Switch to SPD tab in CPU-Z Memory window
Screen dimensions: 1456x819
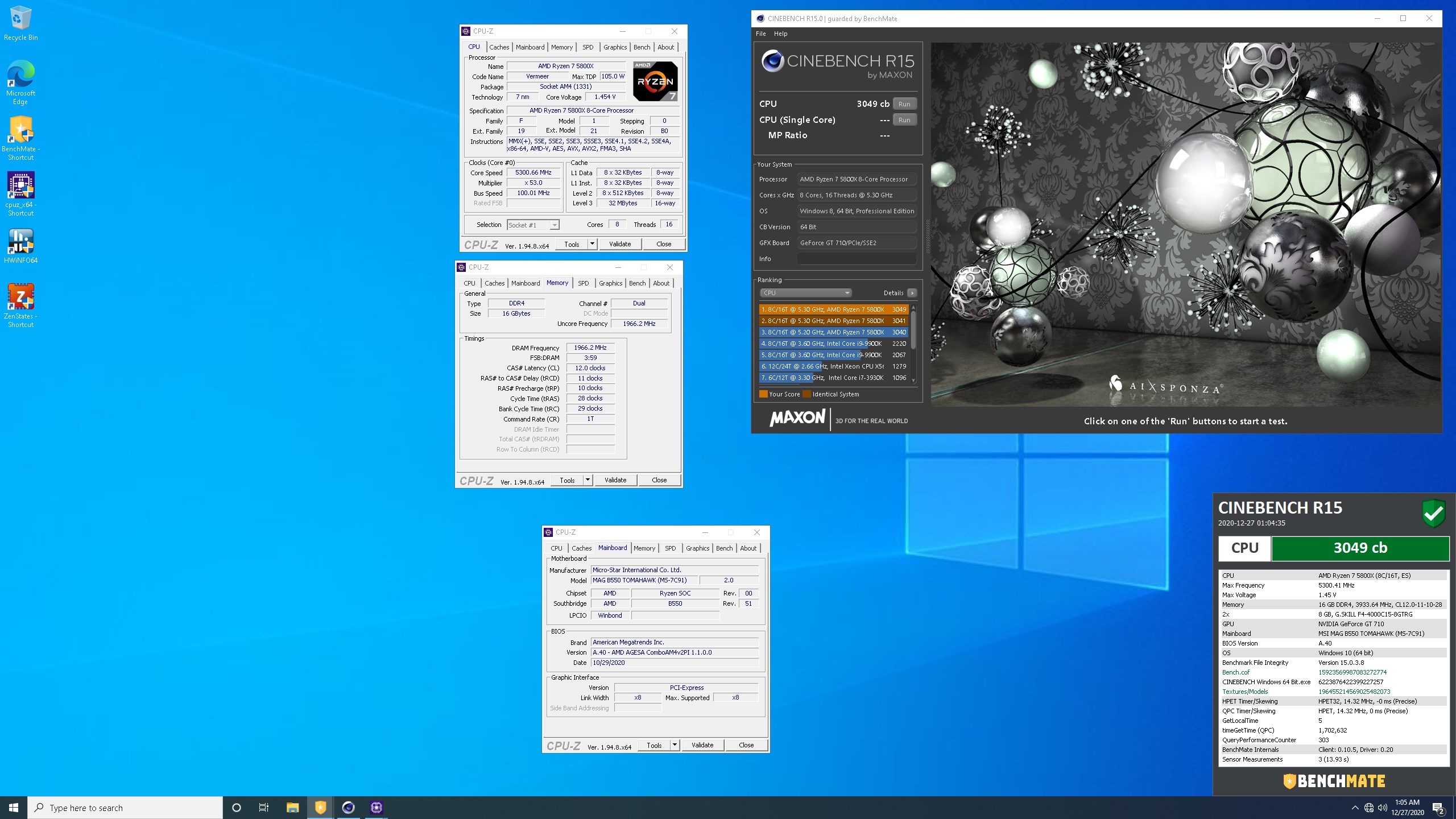pos(583,283)
